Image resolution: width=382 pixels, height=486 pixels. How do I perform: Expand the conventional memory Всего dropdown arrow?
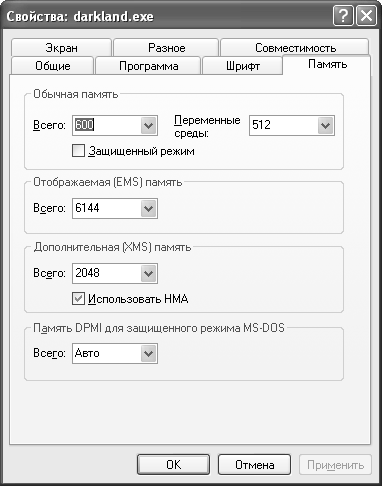(x=148, y=125)
